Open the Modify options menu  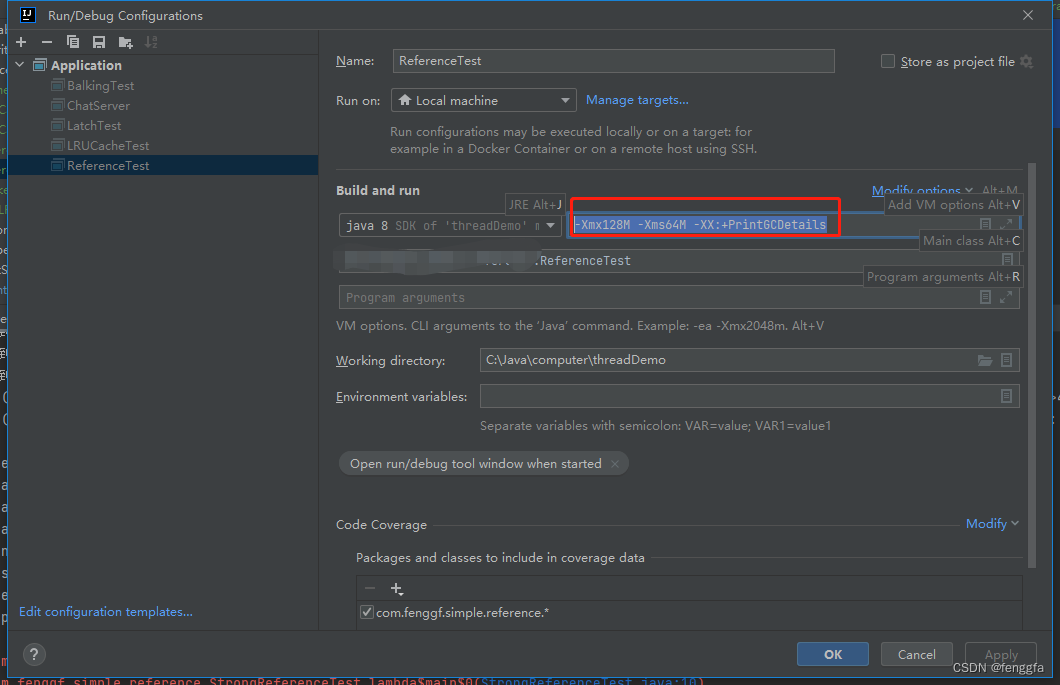coord(922,190)
